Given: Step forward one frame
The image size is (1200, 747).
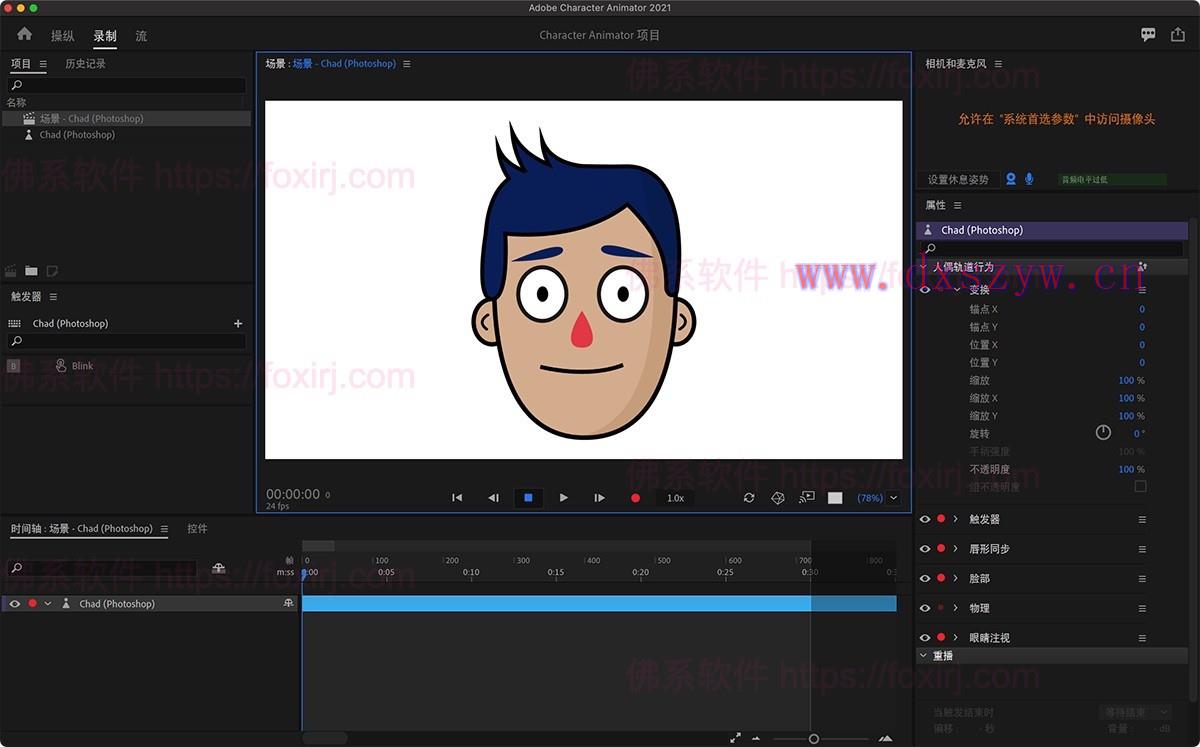Looking at the screenshot, I should pos(600,498).
